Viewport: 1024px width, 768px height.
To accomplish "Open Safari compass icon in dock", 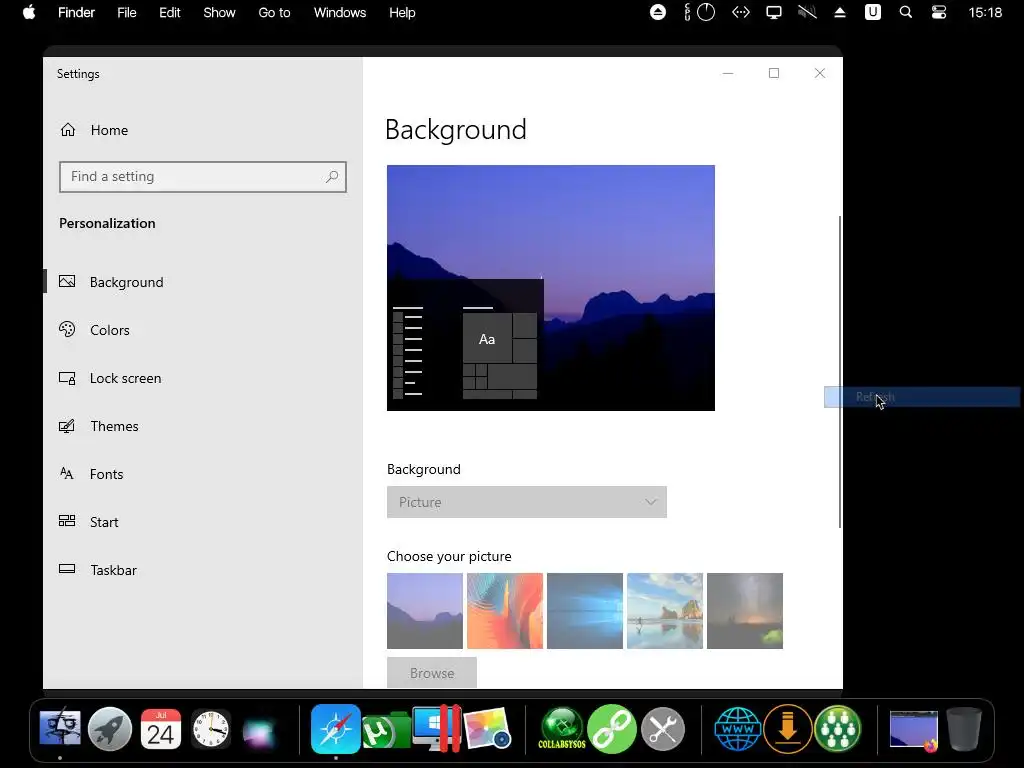I will coord(336,729).
